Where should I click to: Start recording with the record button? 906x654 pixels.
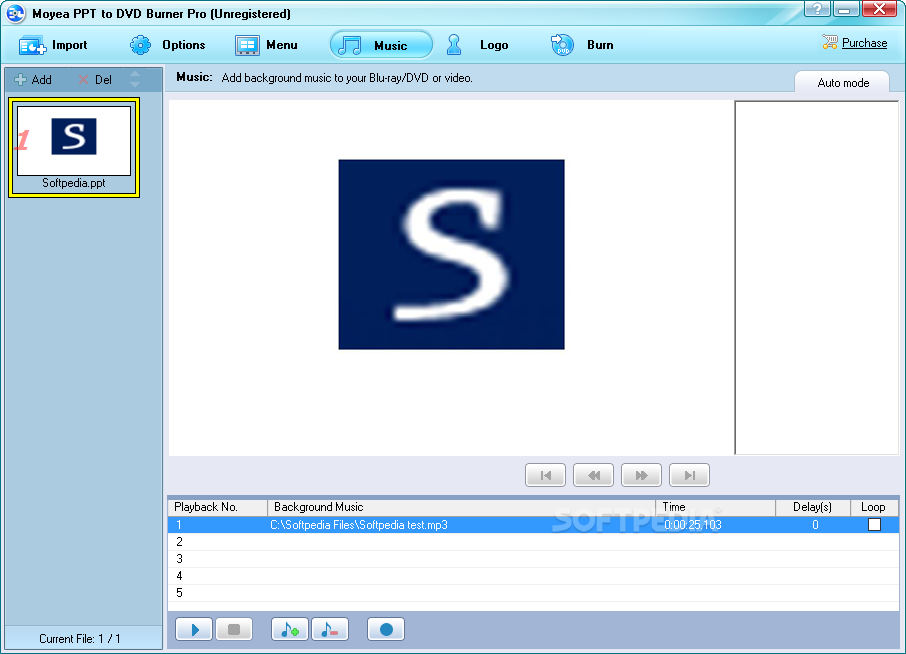(386, 629)
